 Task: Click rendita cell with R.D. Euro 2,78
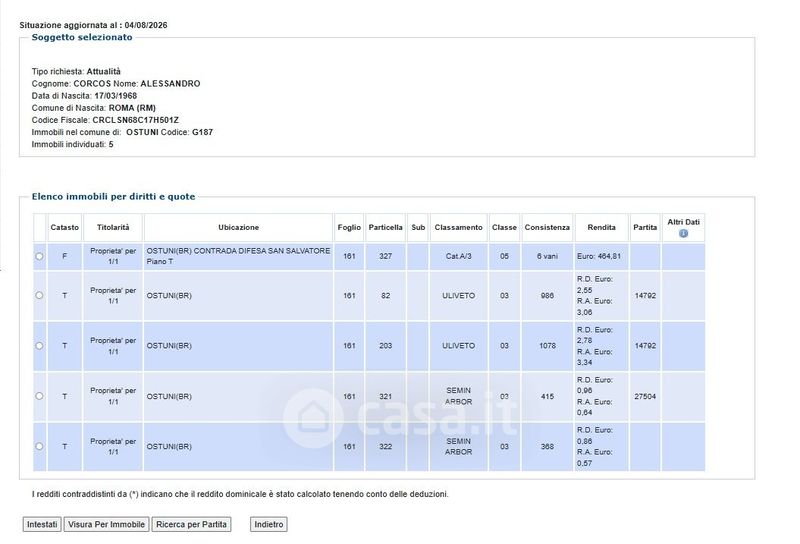tap(601, 346)
